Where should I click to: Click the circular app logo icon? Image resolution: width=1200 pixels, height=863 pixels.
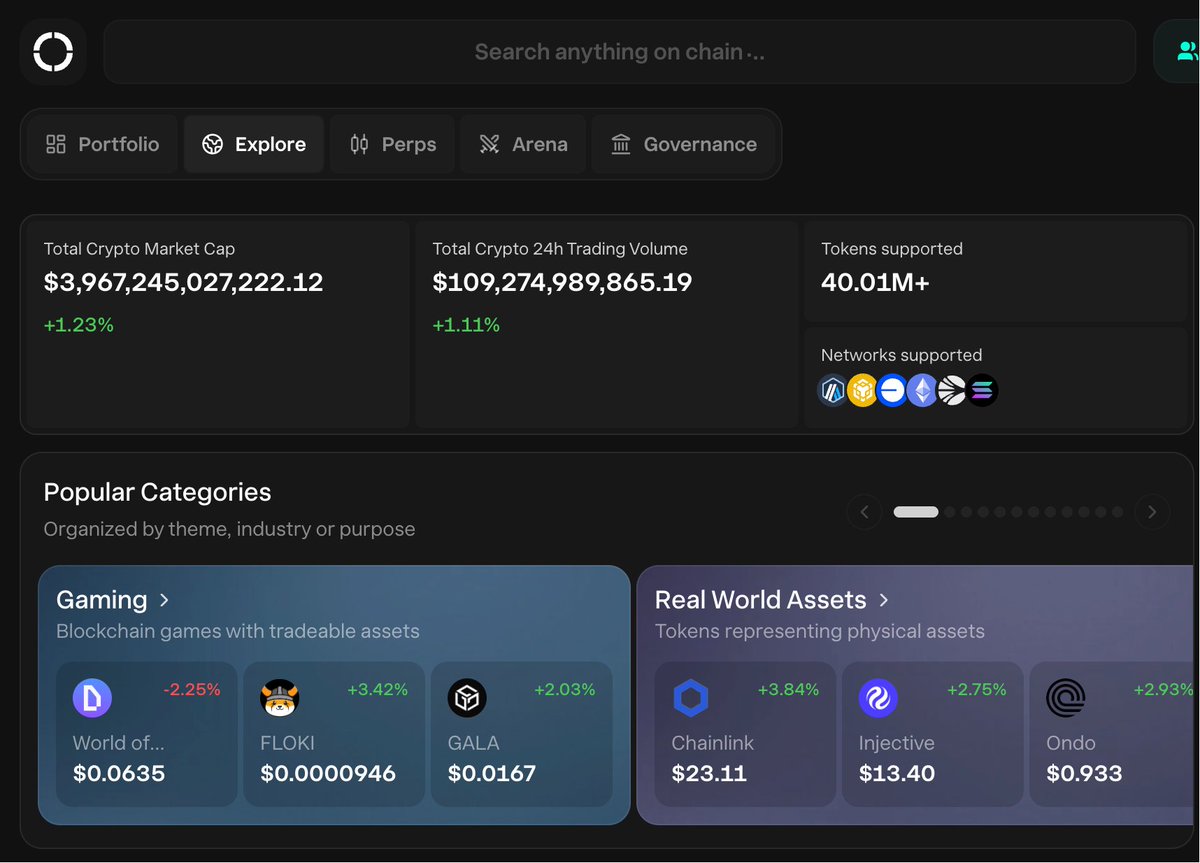(53, 52)
